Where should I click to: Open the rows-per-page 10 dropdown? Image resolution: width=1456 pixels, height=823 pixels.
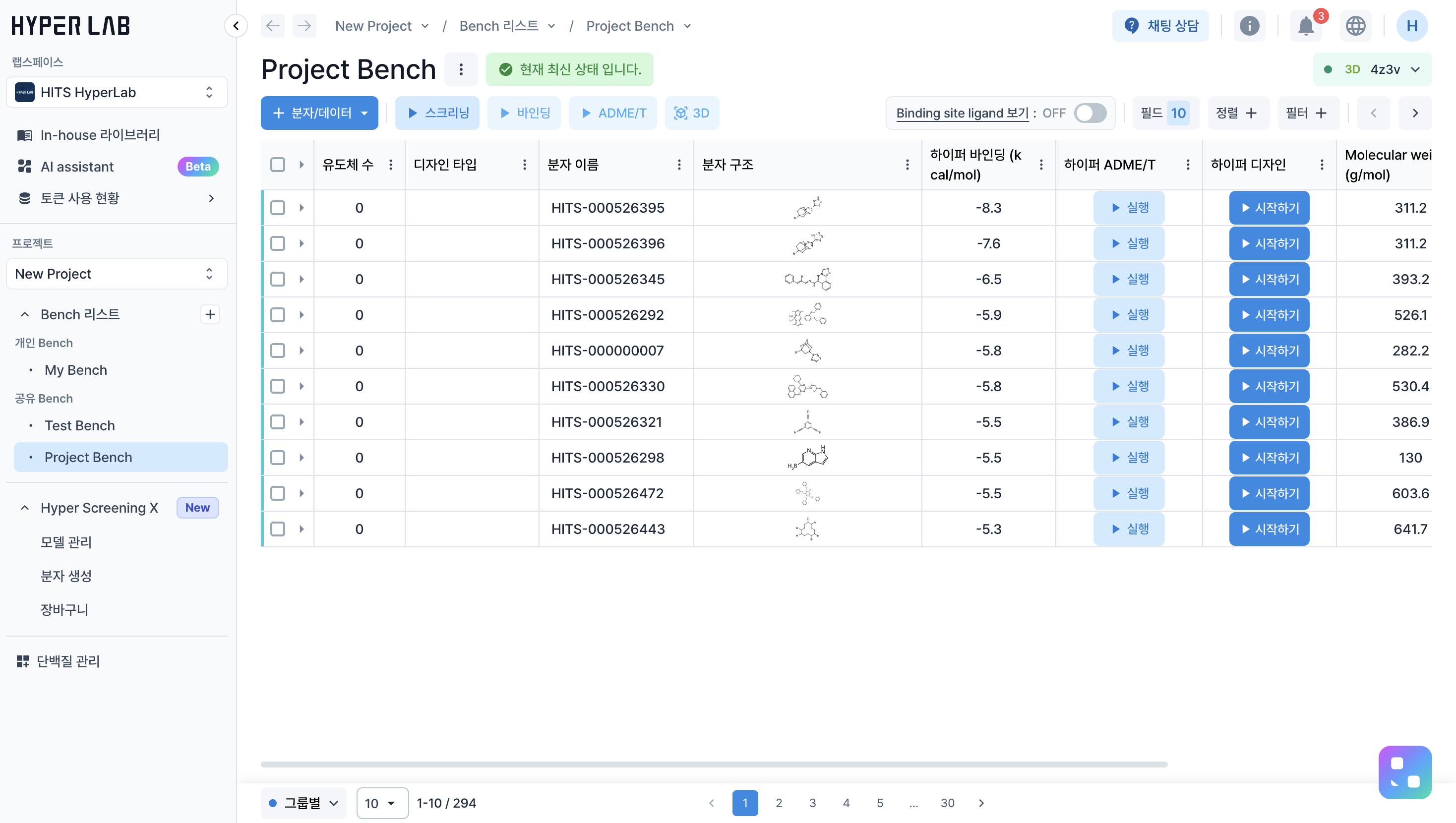click(x=381, y=803)
